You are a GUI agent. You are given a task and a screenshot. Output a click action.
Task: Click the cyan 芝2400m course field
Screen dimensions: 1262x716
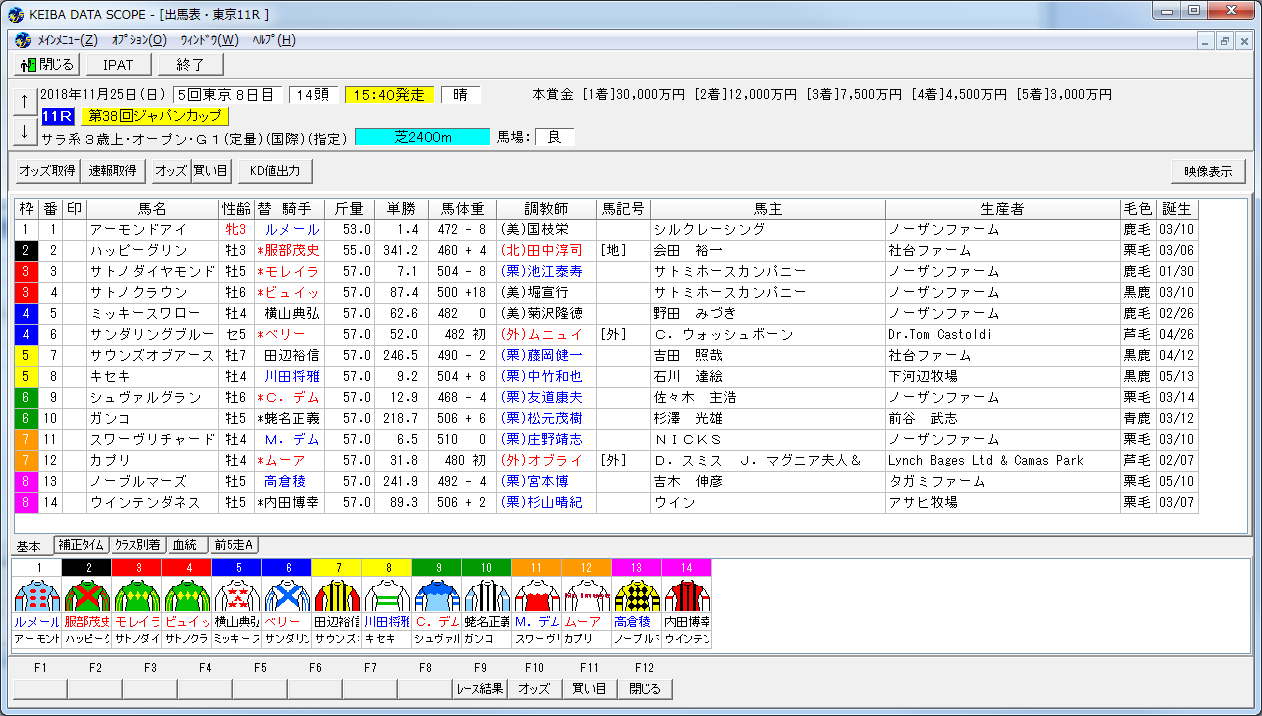(x=422, y=137)
